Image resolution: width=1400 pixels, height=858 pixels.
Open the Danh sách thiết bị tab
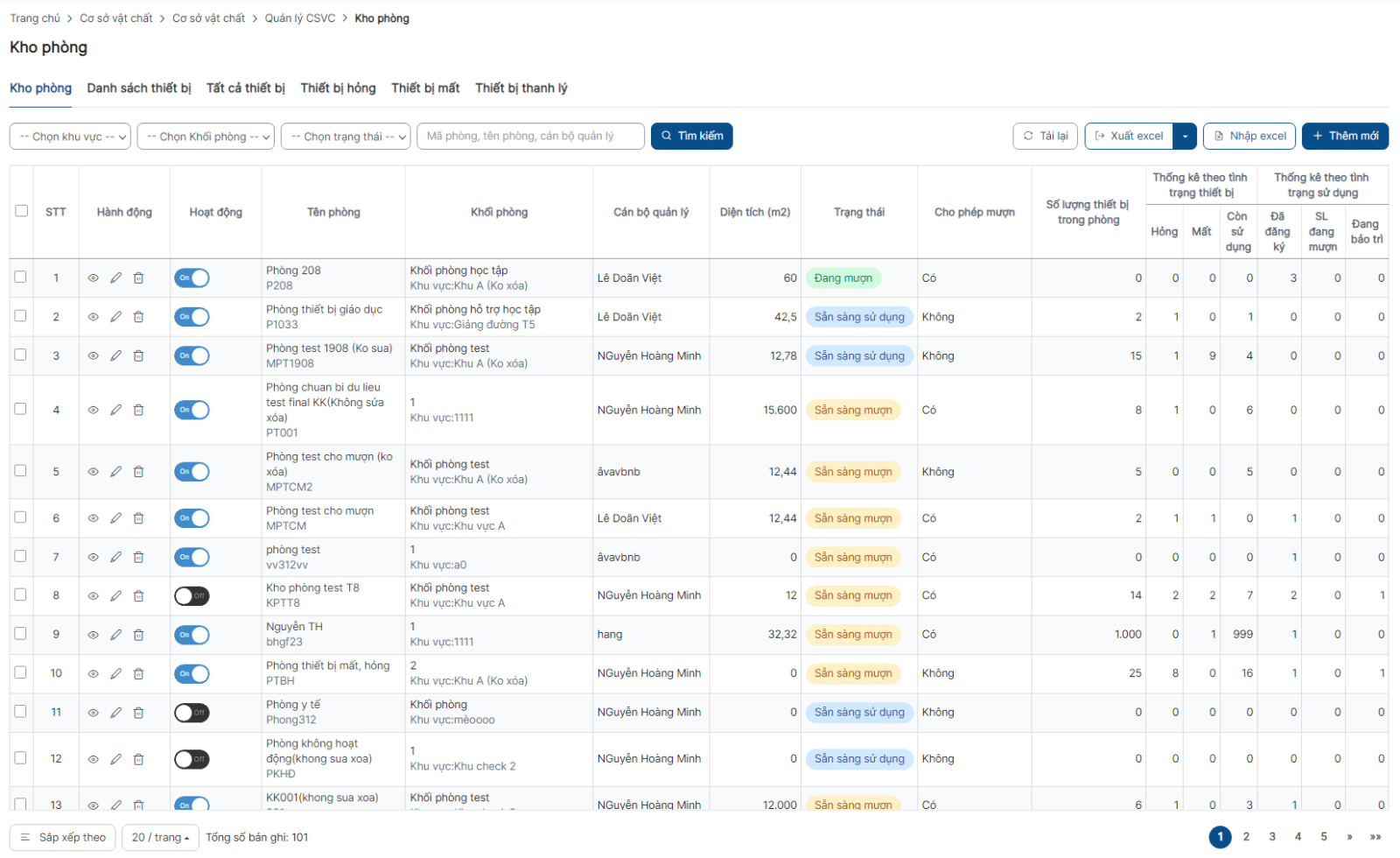click(139, 88)
